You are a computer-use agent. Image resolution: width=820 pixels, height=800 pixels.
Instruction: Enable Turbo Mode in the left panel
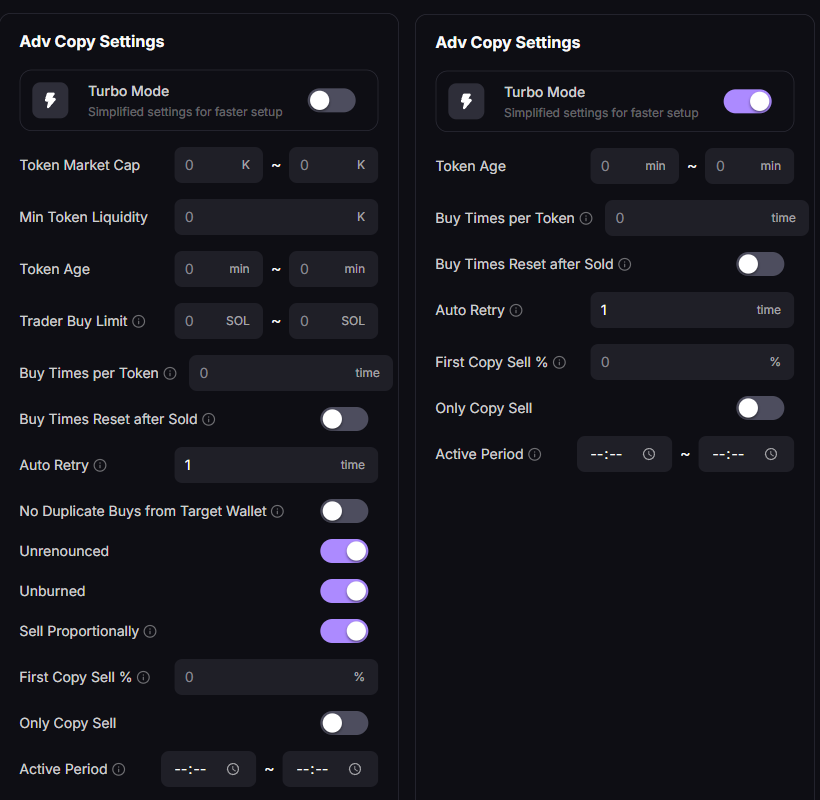pos(331,100)
